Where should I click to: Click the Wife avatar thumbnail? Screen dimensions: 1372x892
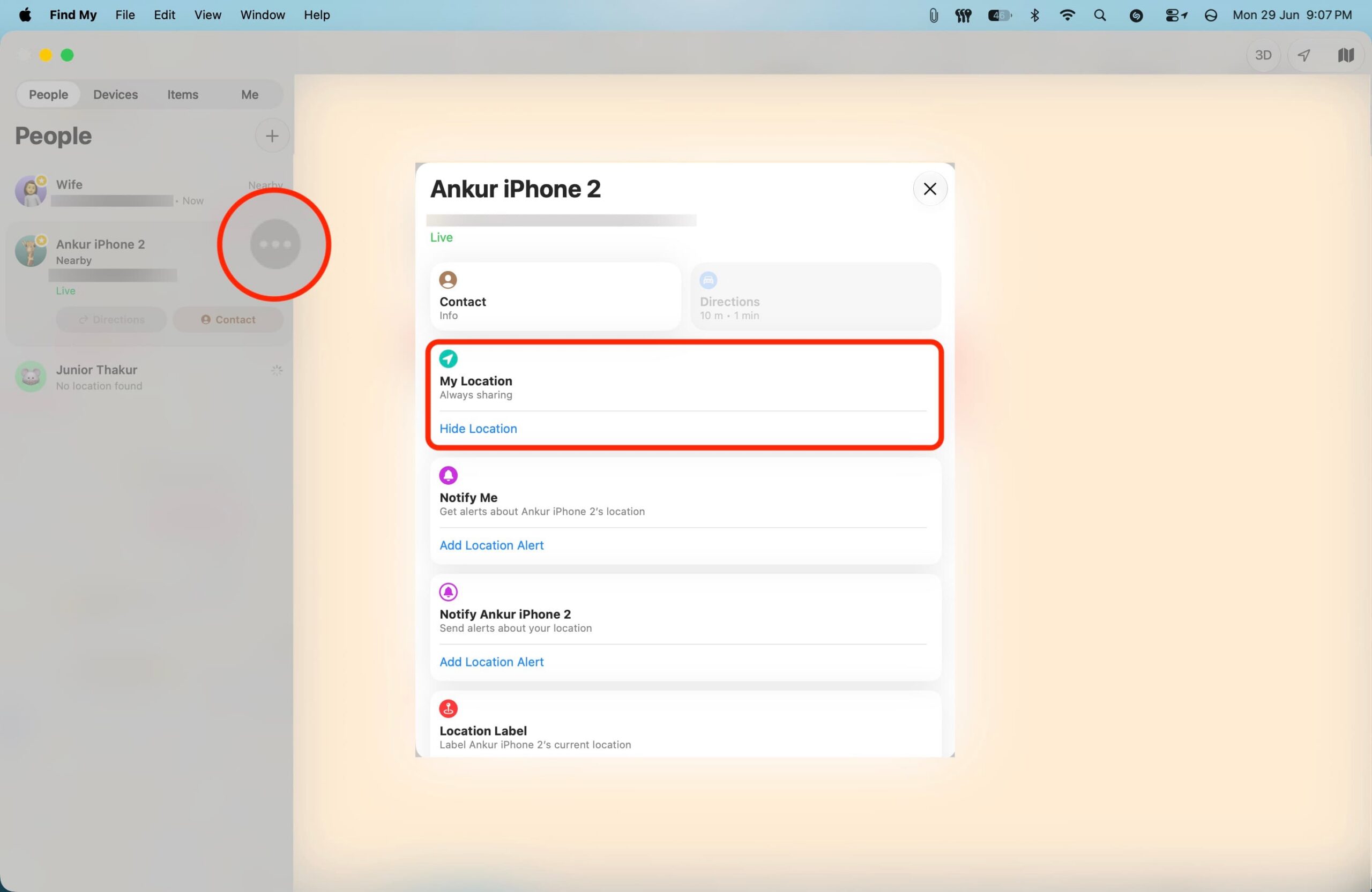[31, 191]
